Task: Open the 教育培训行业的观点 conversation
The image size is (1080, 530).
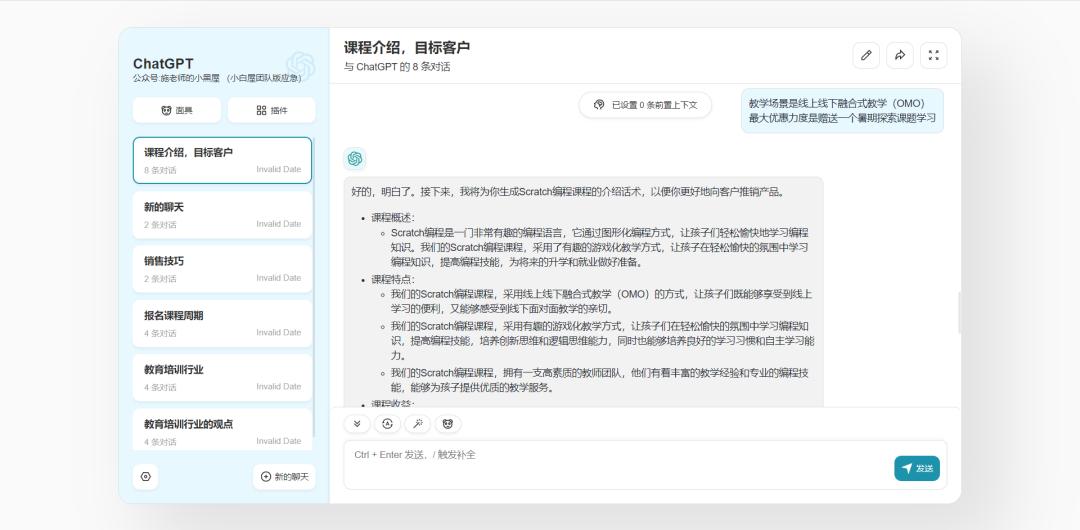Action: [222, 429]
